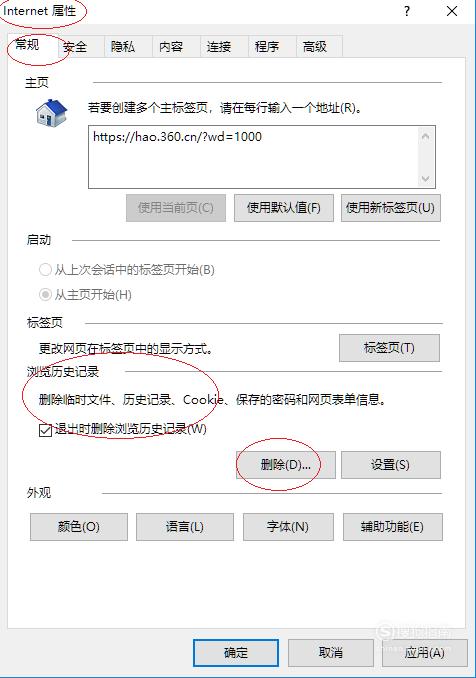The width and height of the screenshot is (476, 678).
Task: Select 从上次会话中的标签页开始 radio button
Action: (45, 270)
